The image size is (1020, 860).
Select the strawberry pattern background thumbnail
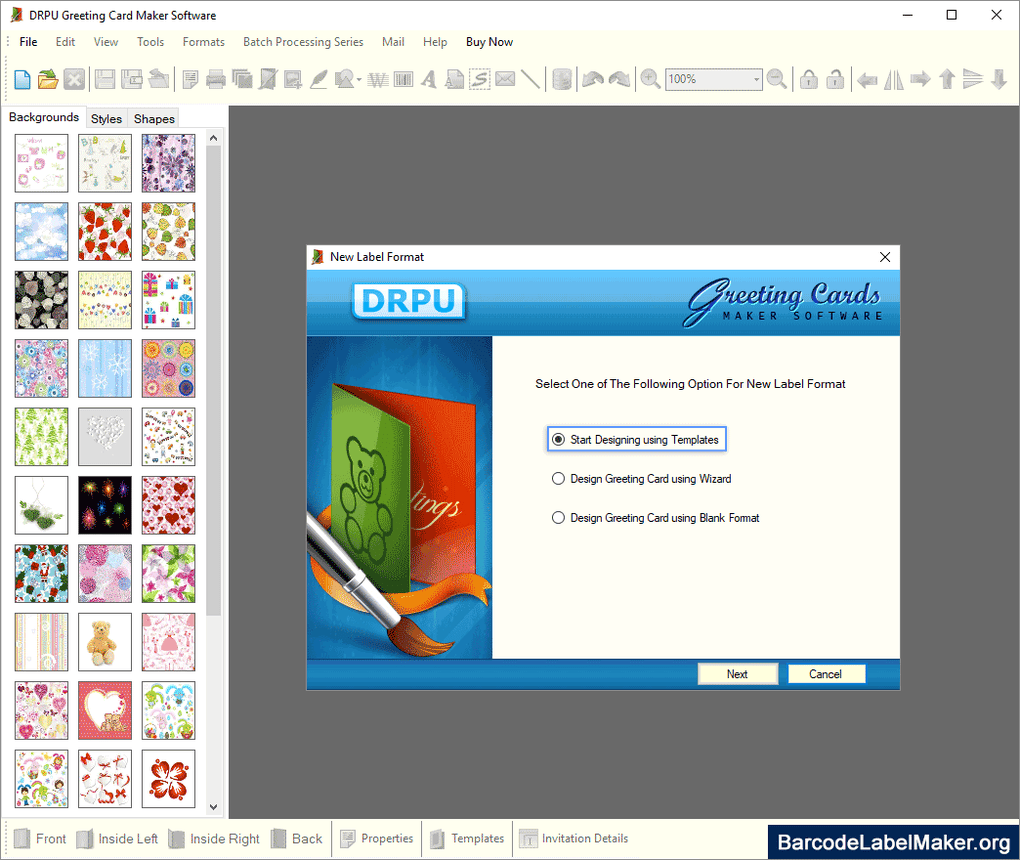click(x=105, y=232)
